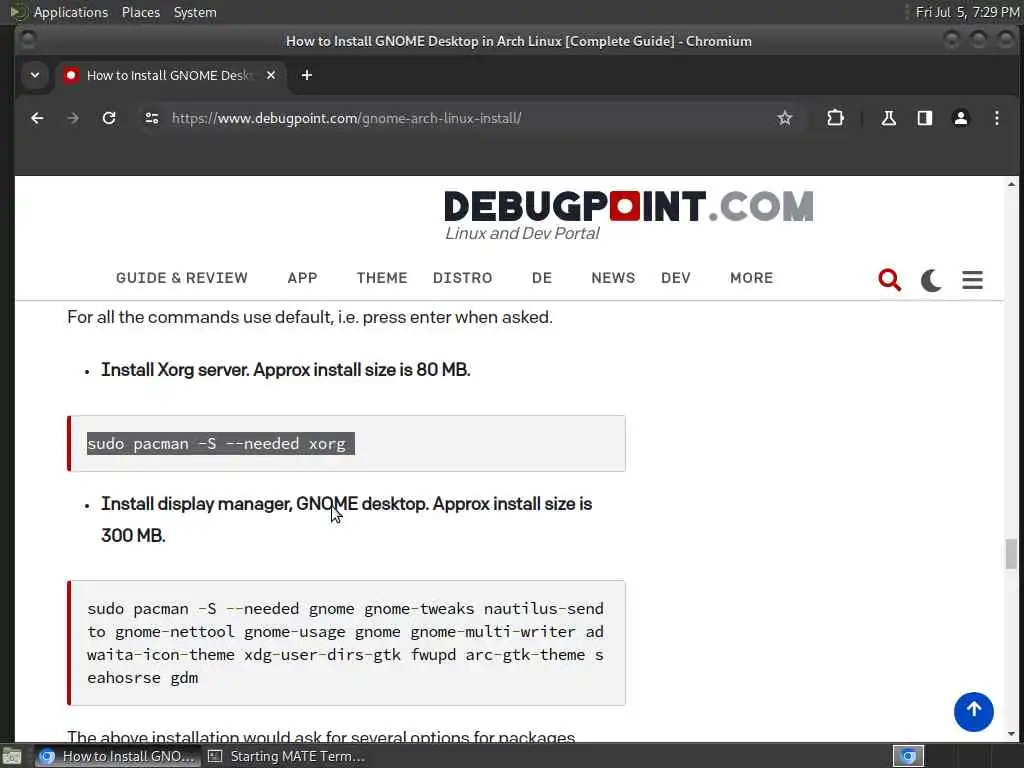Open the DE menu item
The height and width of the screenshot is (768, 1024).
point(541,278)
